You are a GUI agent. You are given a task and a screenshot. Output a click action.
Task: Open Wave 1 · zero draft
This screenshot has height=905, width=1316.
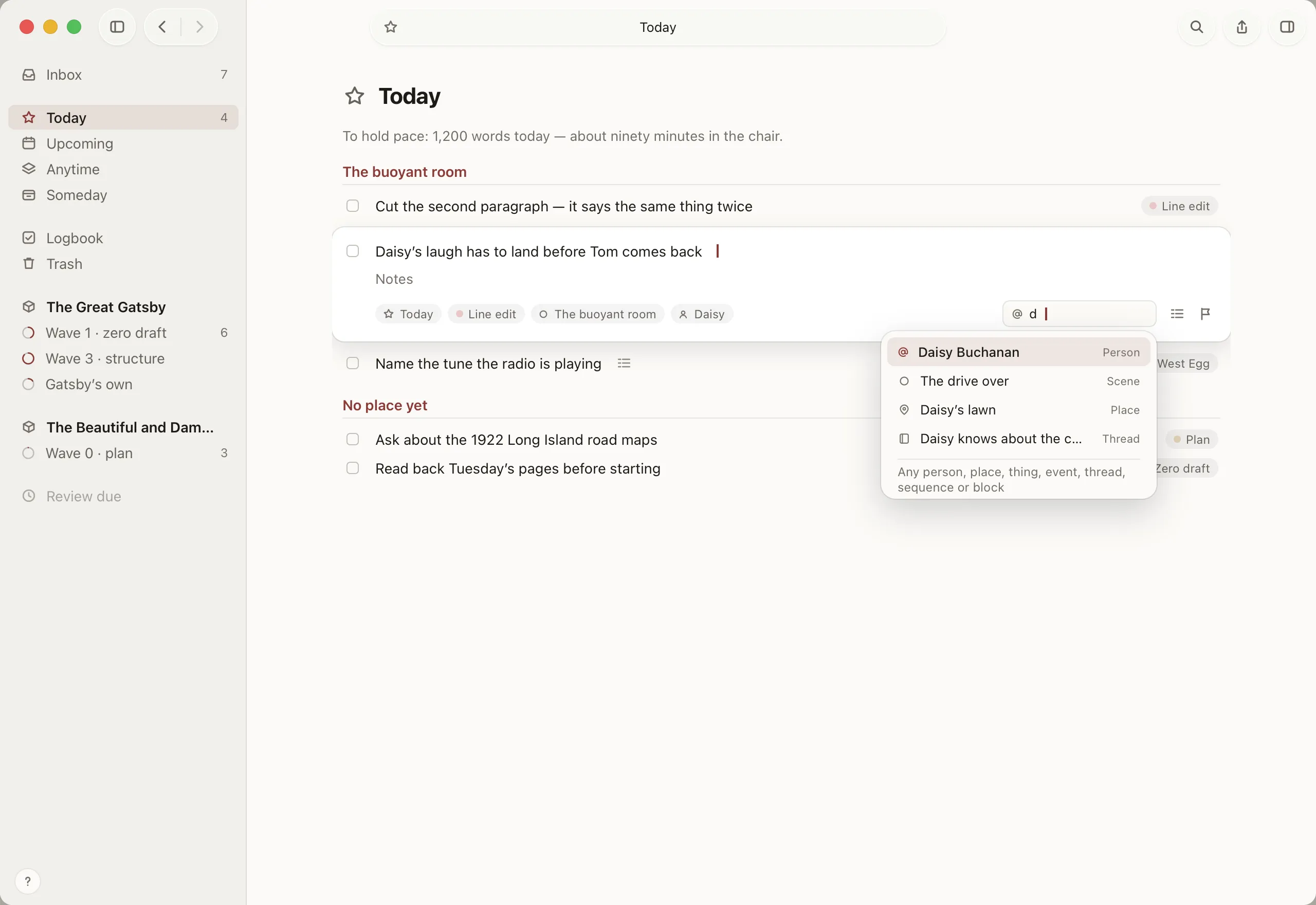coord(123,333)
